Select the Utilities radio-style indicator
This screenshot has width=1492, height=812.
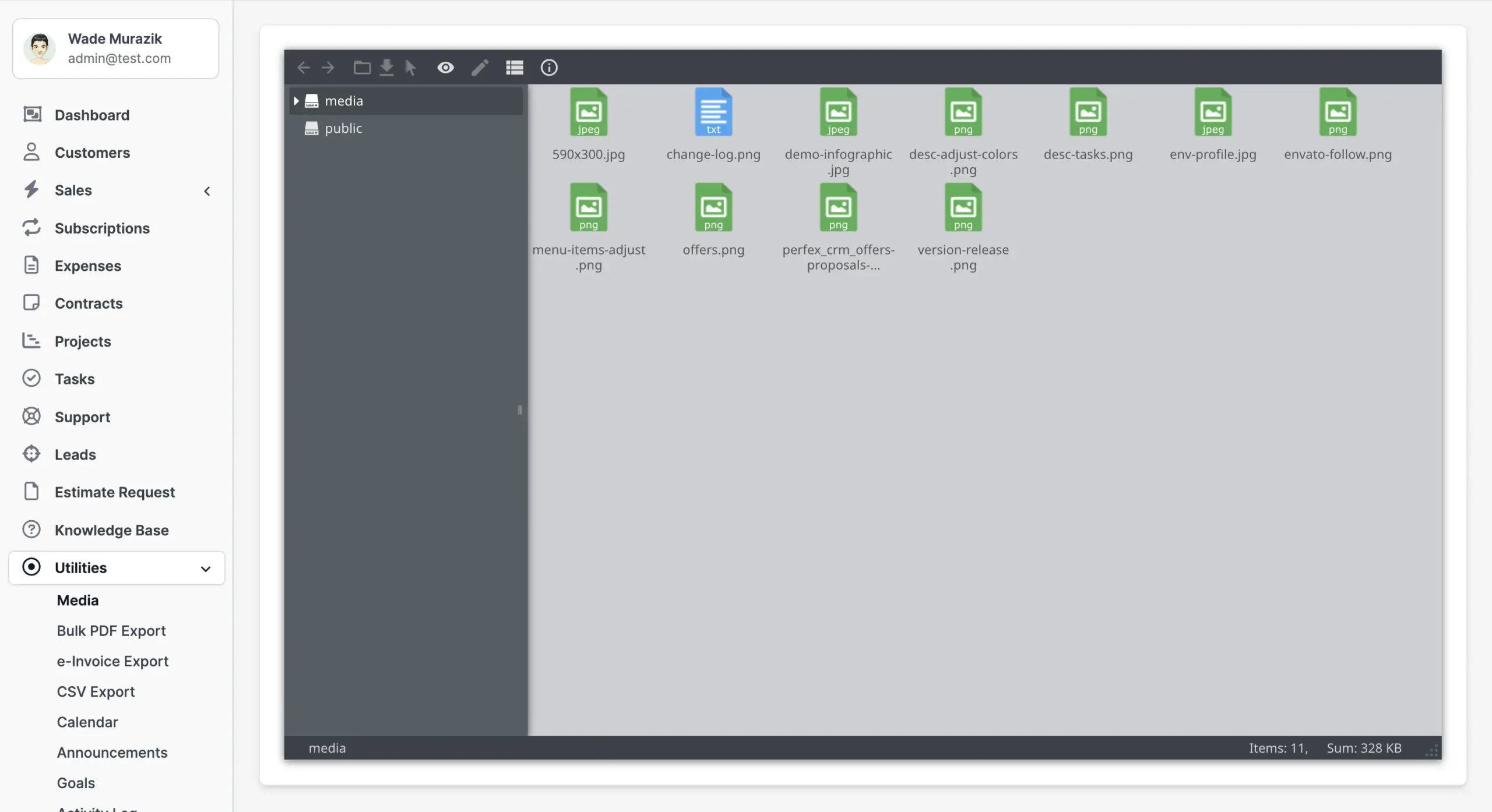(x=31, y=567)
